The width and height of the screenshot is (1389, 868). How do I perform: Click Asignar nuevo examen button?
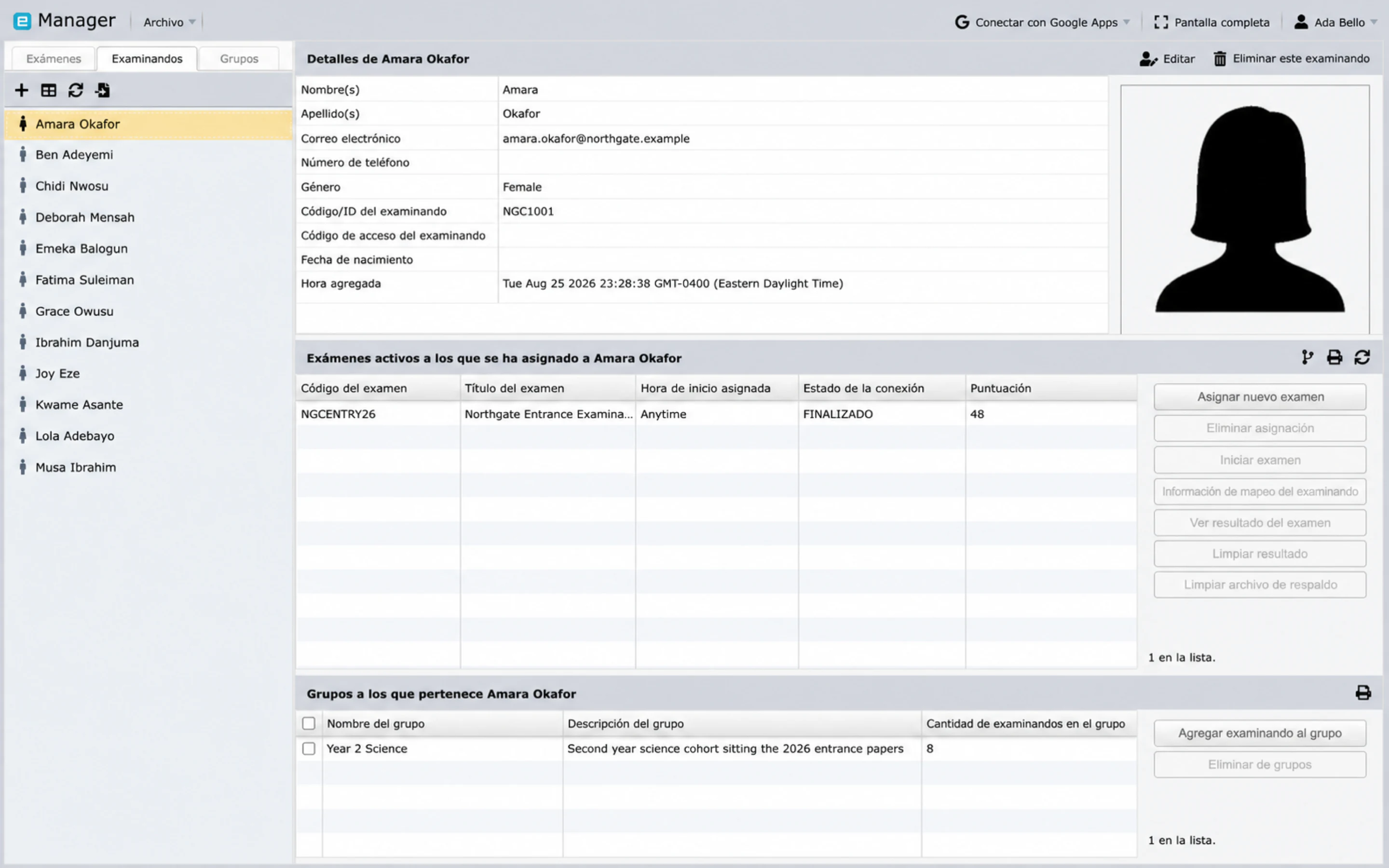click(1260, 397)
